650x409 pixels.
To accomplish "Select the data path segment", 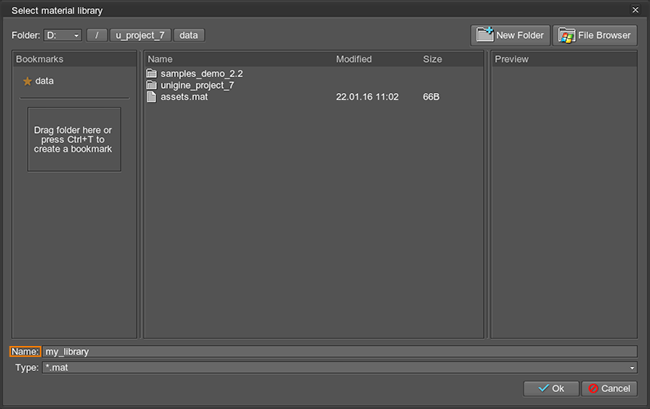I will coord(189,35).
